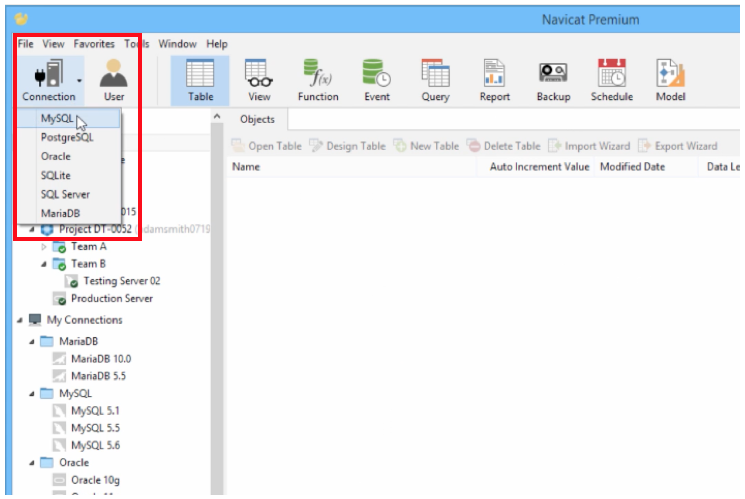Choose MySQL from the Connection dropdown
745x499 pixels.
tap(69, 118)
